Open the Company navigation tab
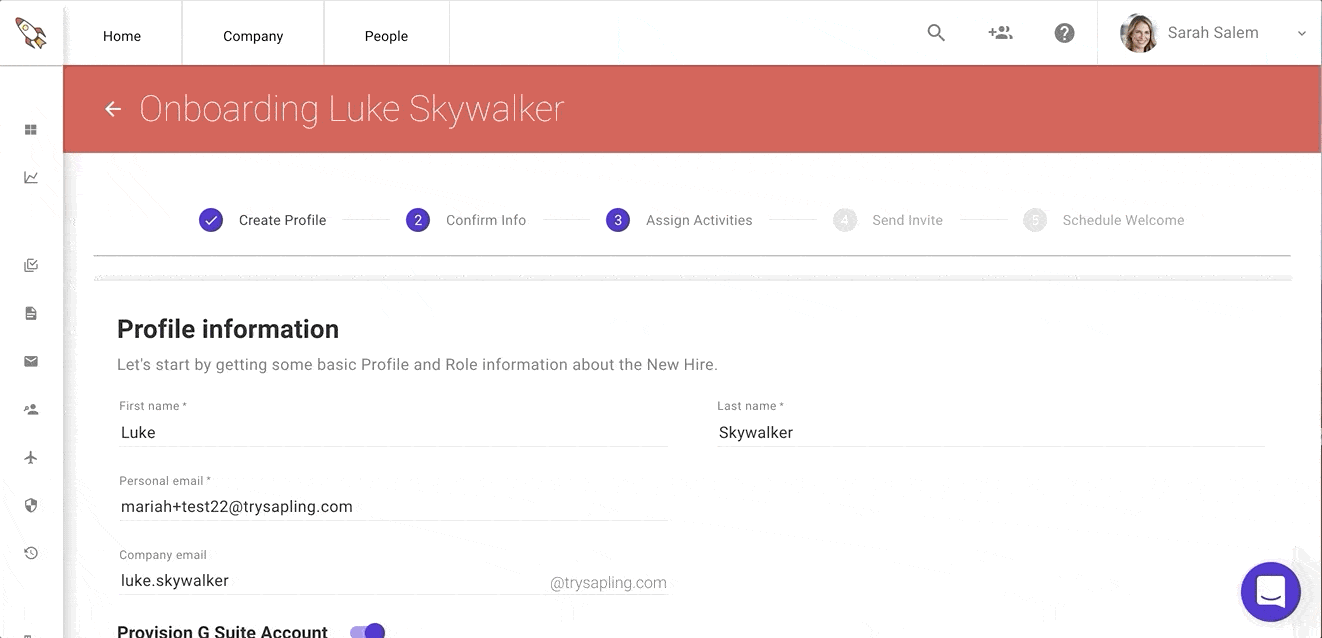Image resolution: width=1322 pixels, height=638 pixels. (253, 35)
